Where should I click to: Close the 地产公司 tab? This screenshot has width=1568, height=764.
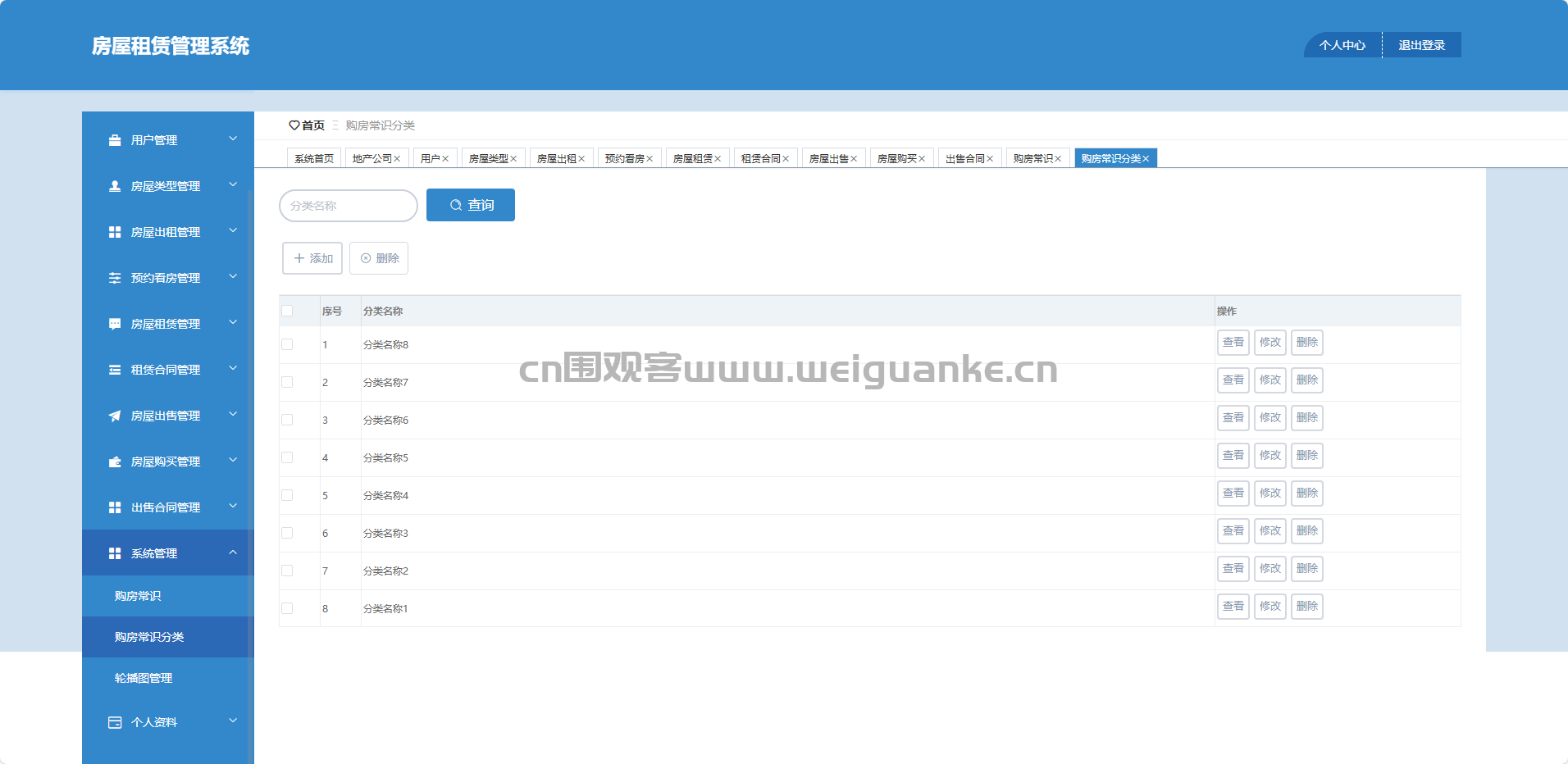pyautogui.click(x=397, y=159)
